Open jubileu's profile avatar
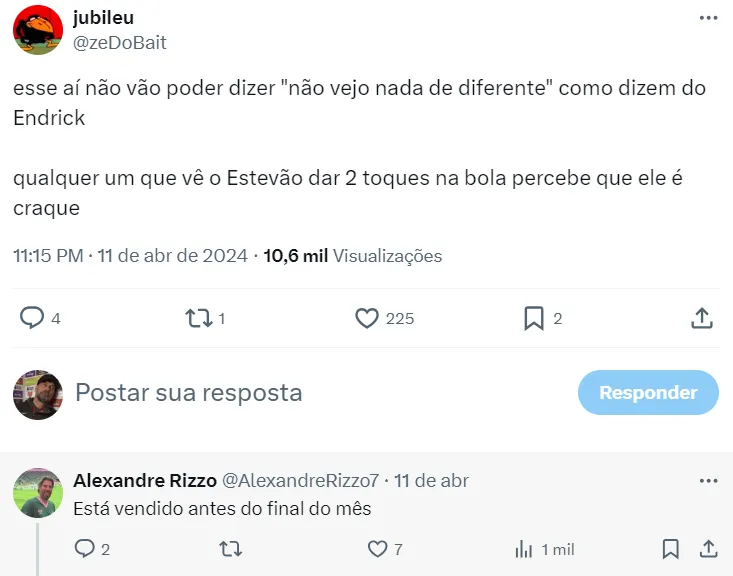The height and width of the screenshot is (576, 733). (38, 30)
